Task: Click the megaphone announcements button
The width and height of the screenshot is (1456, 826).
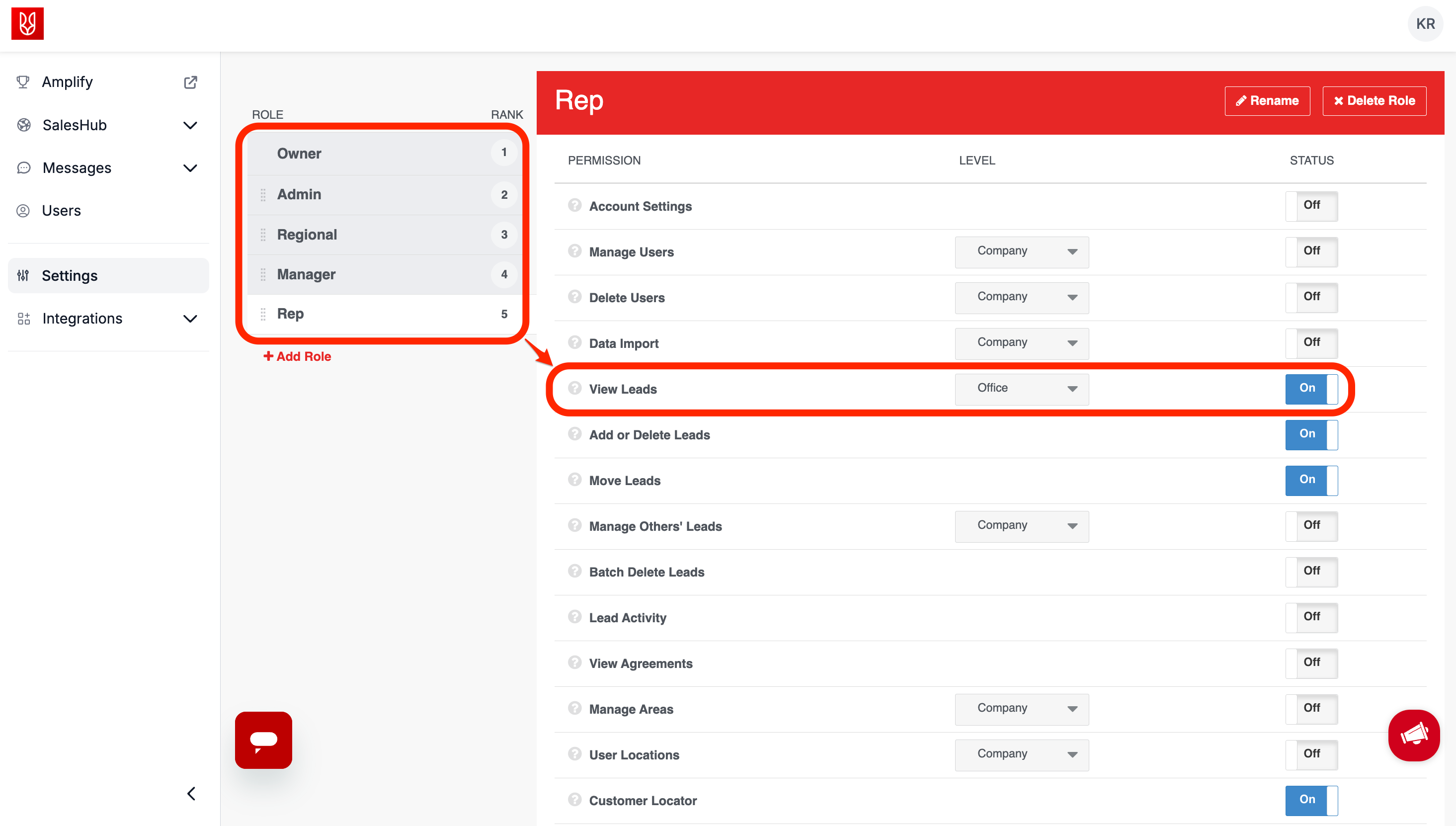Action: point(1413,735)
